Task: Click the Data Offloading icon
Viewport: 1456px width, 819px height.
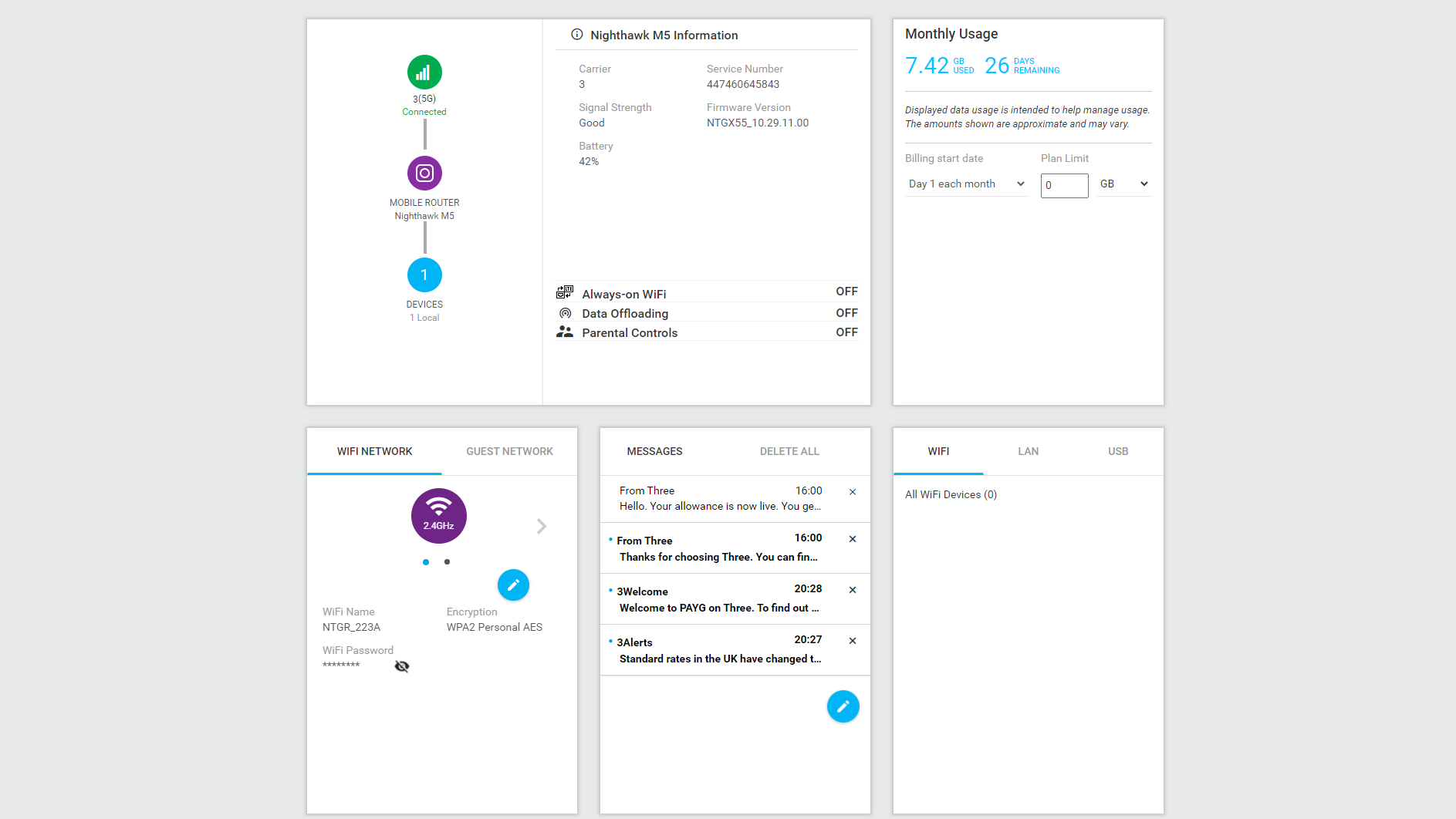Action: coord(566,313)
